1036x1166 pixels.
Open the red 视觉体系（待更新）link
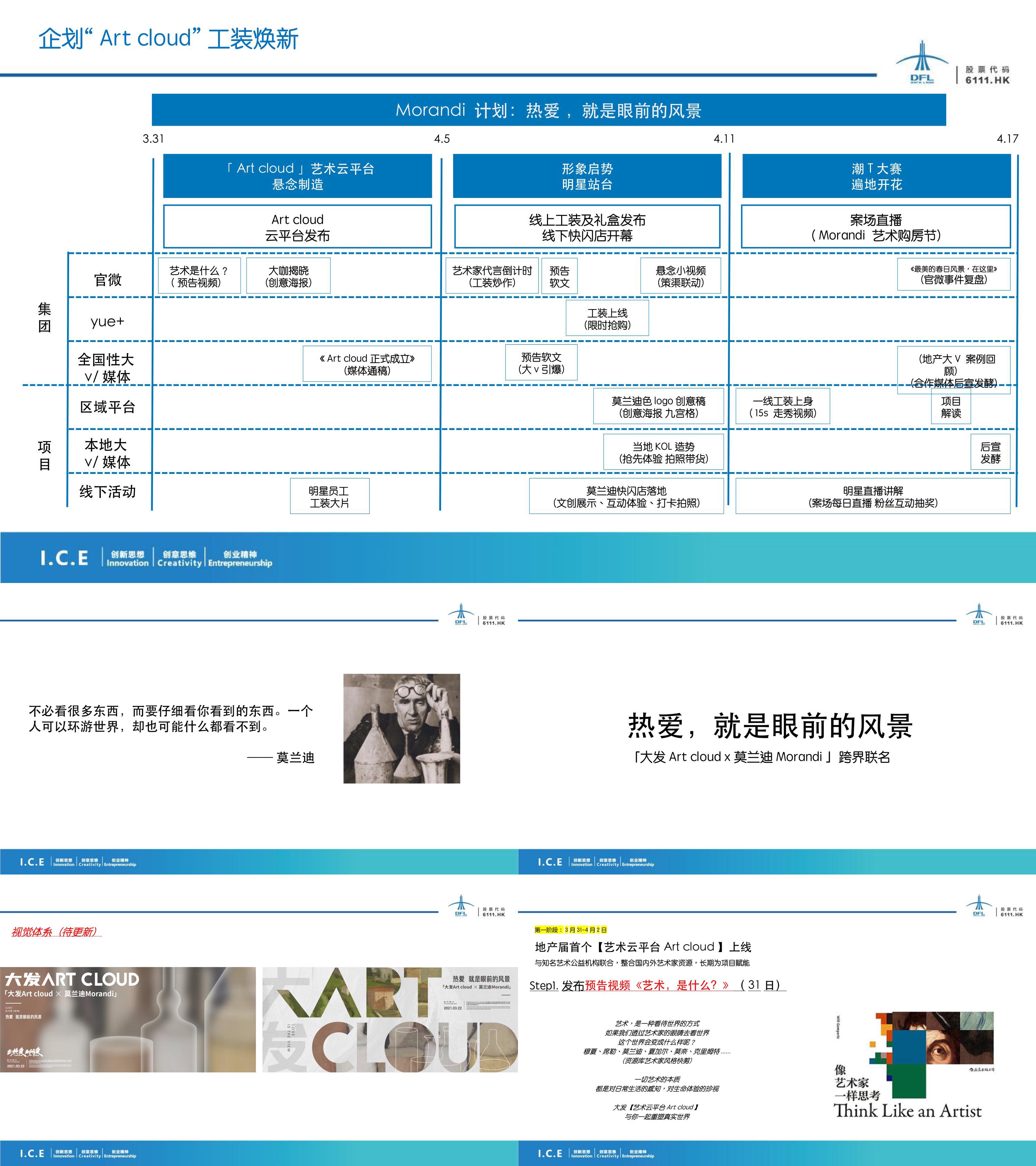56,931
